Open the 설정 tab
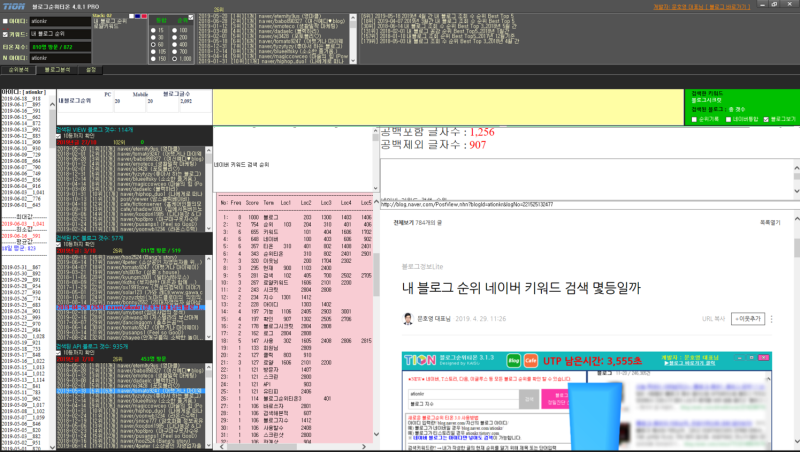This screenshot has width=800, height=452. [x=91, y=70]
